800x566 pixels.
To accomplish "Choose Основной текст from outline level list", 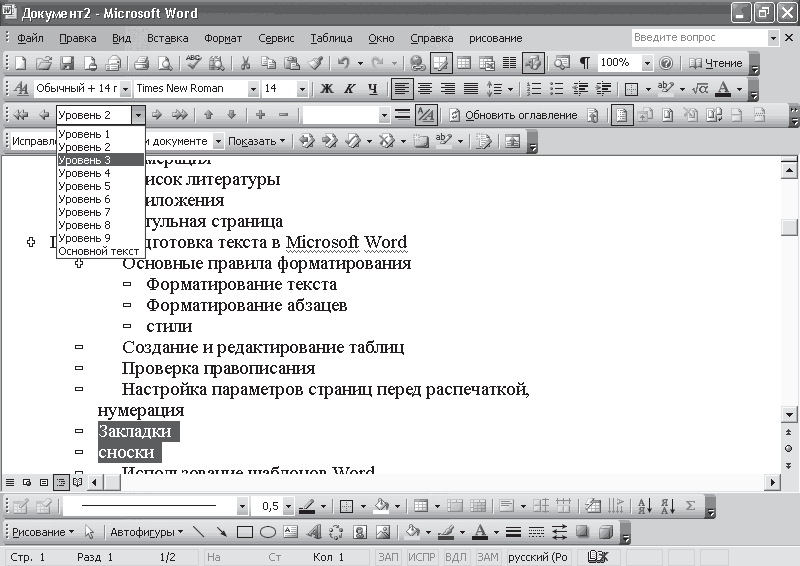I will pyautogui.click(x=100, y=251).
